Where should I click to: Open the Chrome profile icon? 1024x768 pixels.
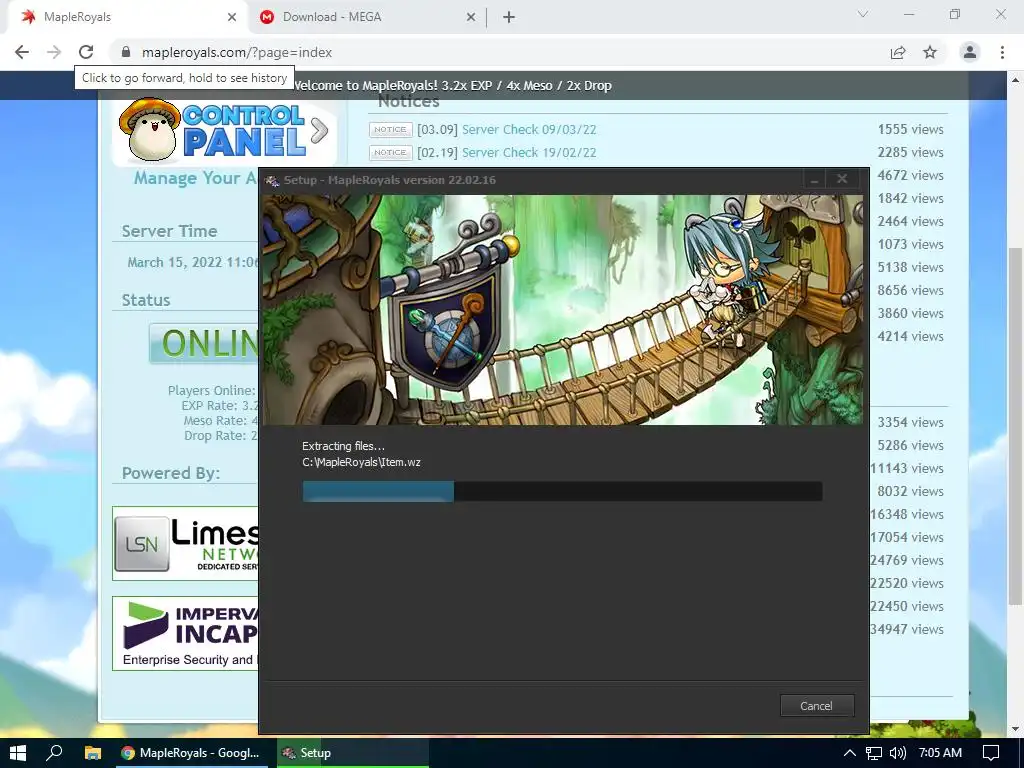pos(970,52)
